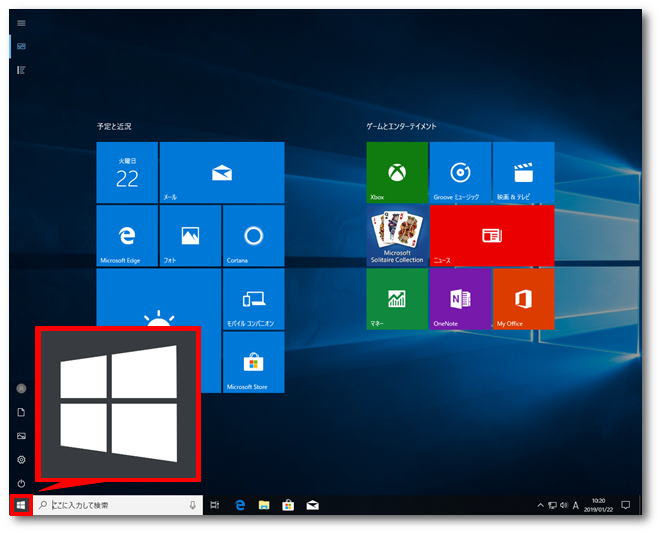Open File Explorer from taskbar
Viewport: 661px width, 534px height.
(x=264, y=505)
